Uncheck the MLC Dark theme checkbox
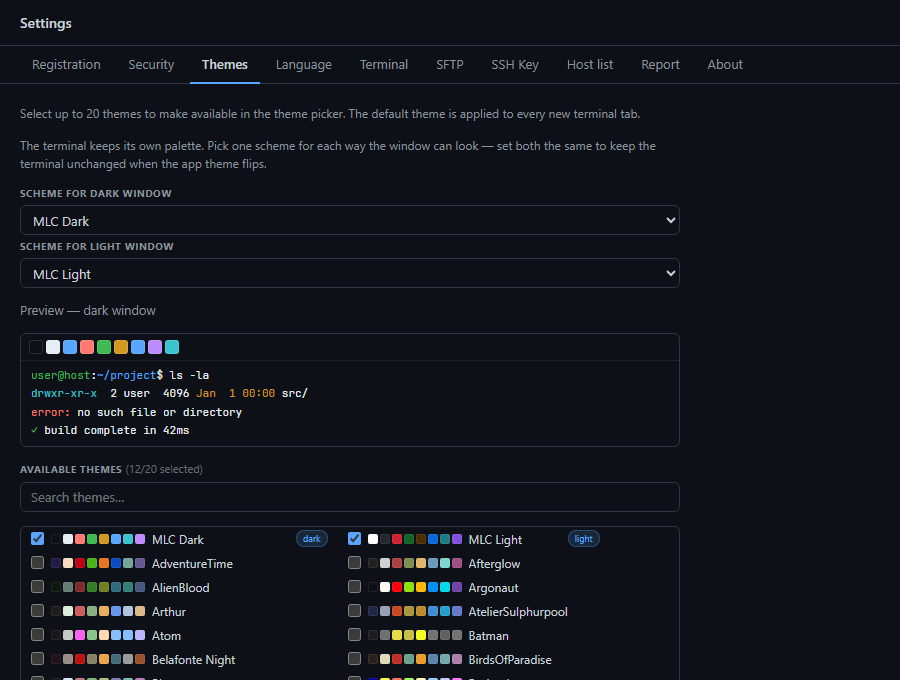The image size is (900, 680). (x=37, y=539)
